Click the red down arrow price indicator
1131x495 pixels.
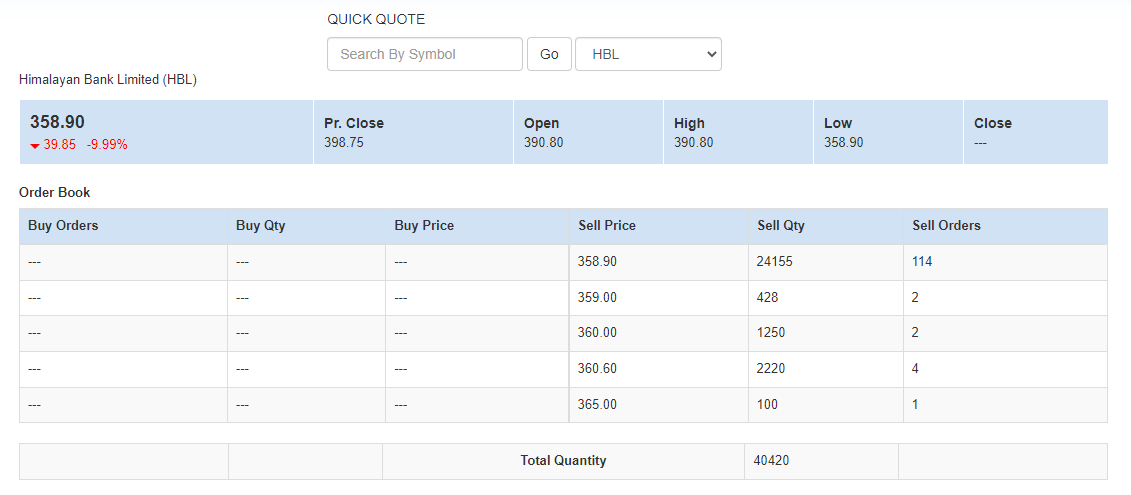click(35, 145)
